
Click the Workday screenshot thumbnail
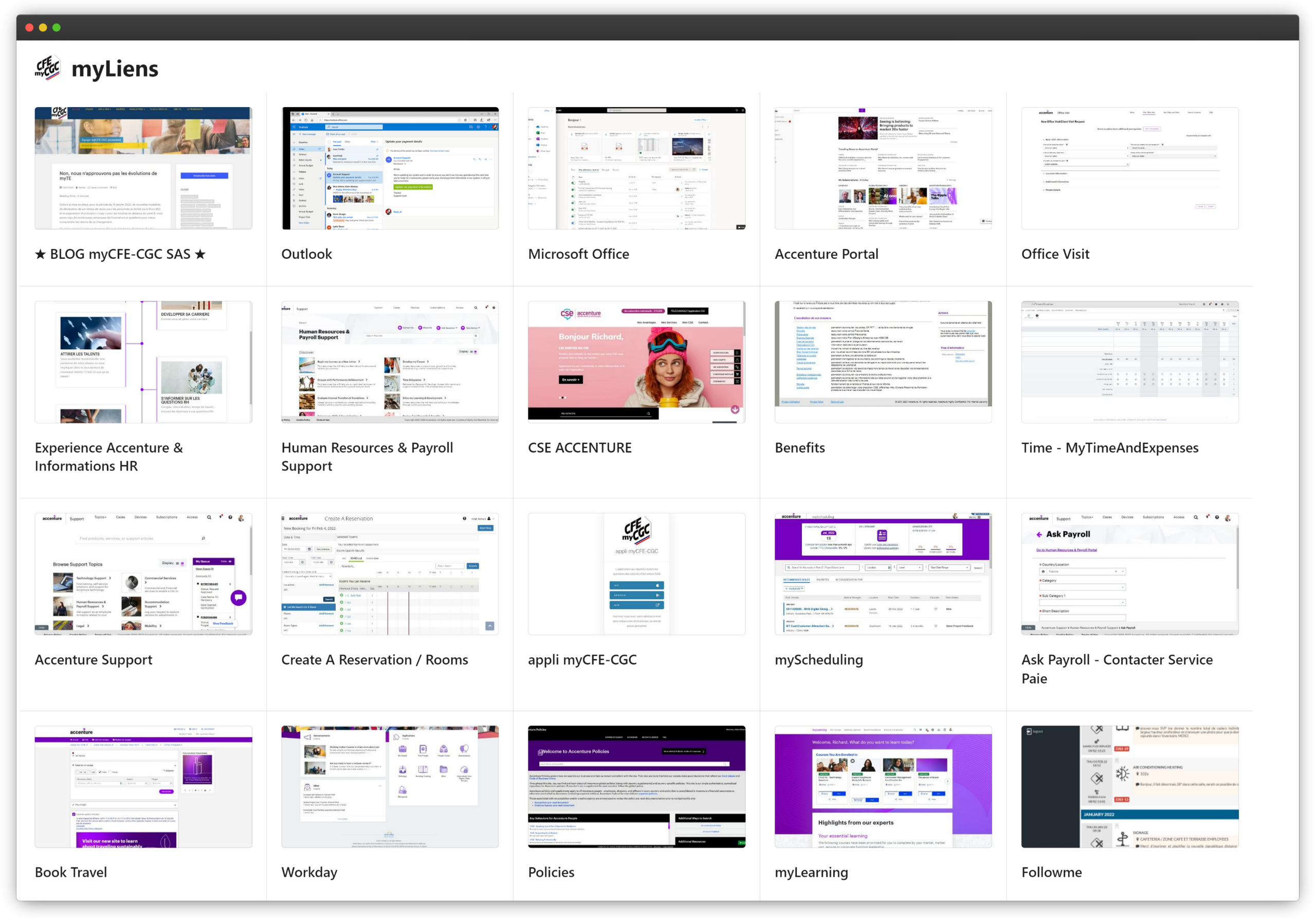tap(390, 787)
